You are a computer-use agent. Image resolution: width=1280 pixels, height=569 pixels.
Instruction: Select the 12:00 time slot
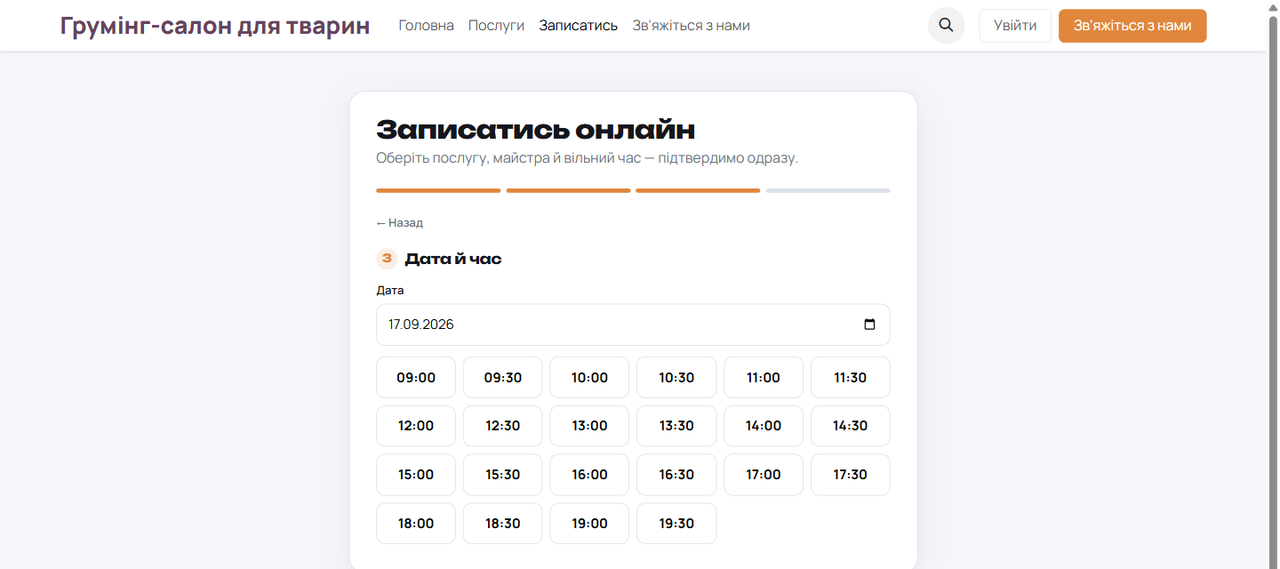pyautogui.click(x=416, y=426)
